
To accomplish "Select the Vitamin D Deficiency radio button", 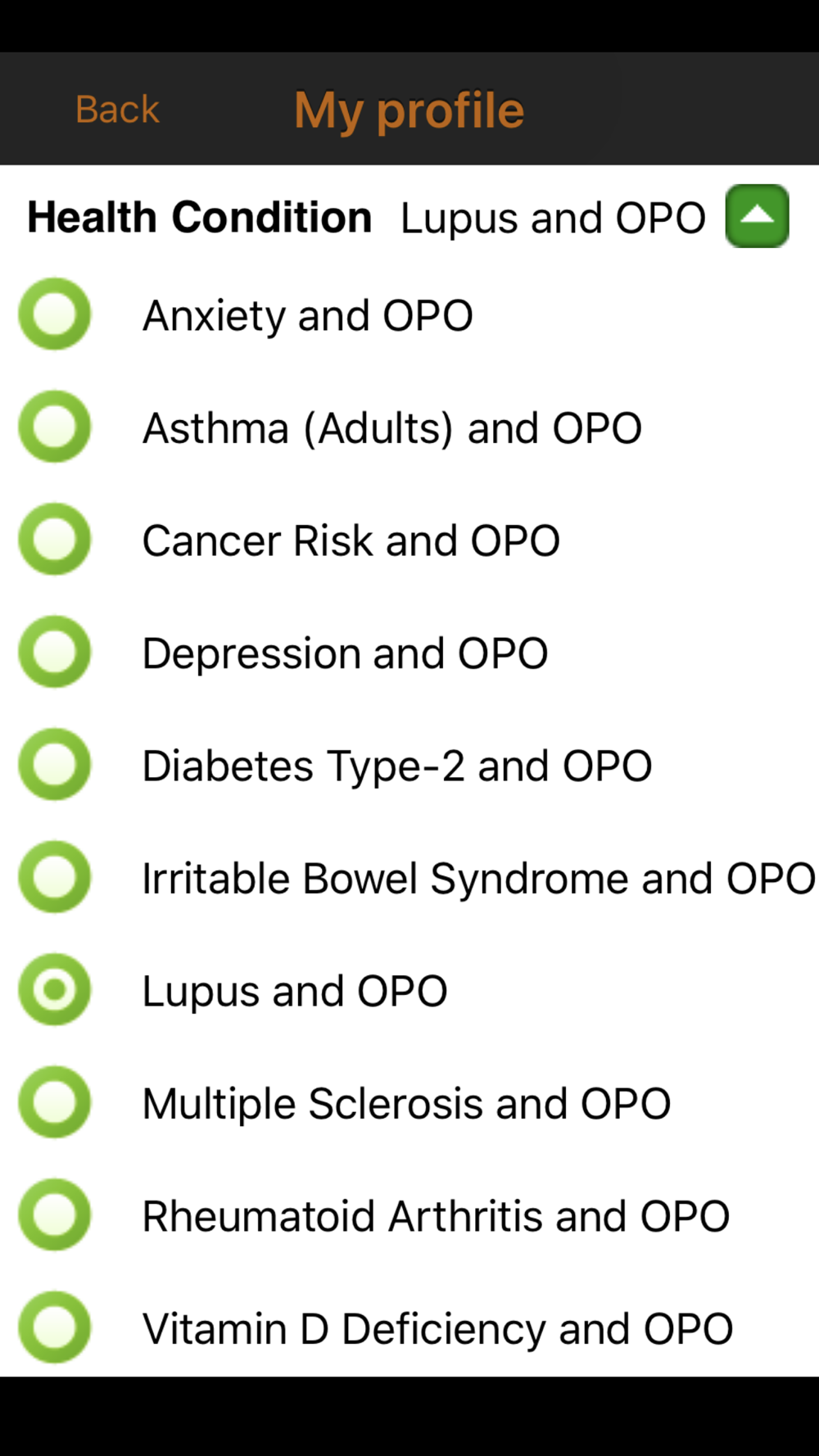I will tap(55, 1327).
